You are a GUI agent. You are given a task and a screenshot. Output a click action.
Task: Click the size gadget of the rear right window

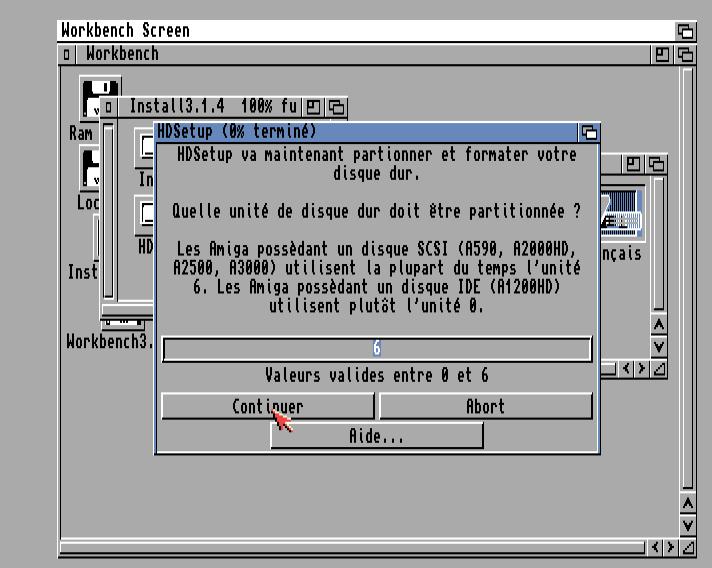pos(659,368)
